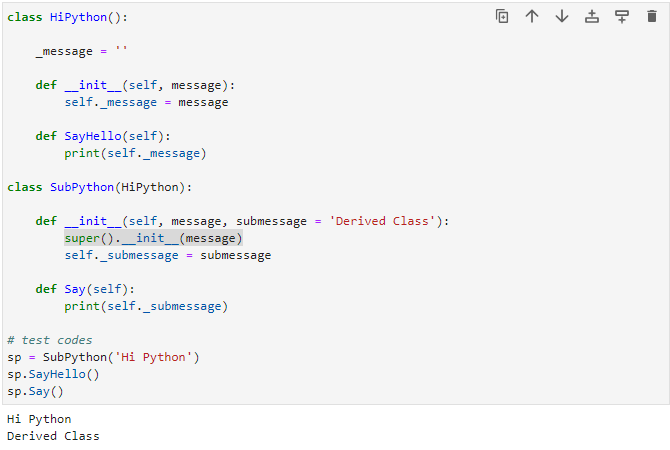Click the 'def SayHello(self):' line

point(103,136)
